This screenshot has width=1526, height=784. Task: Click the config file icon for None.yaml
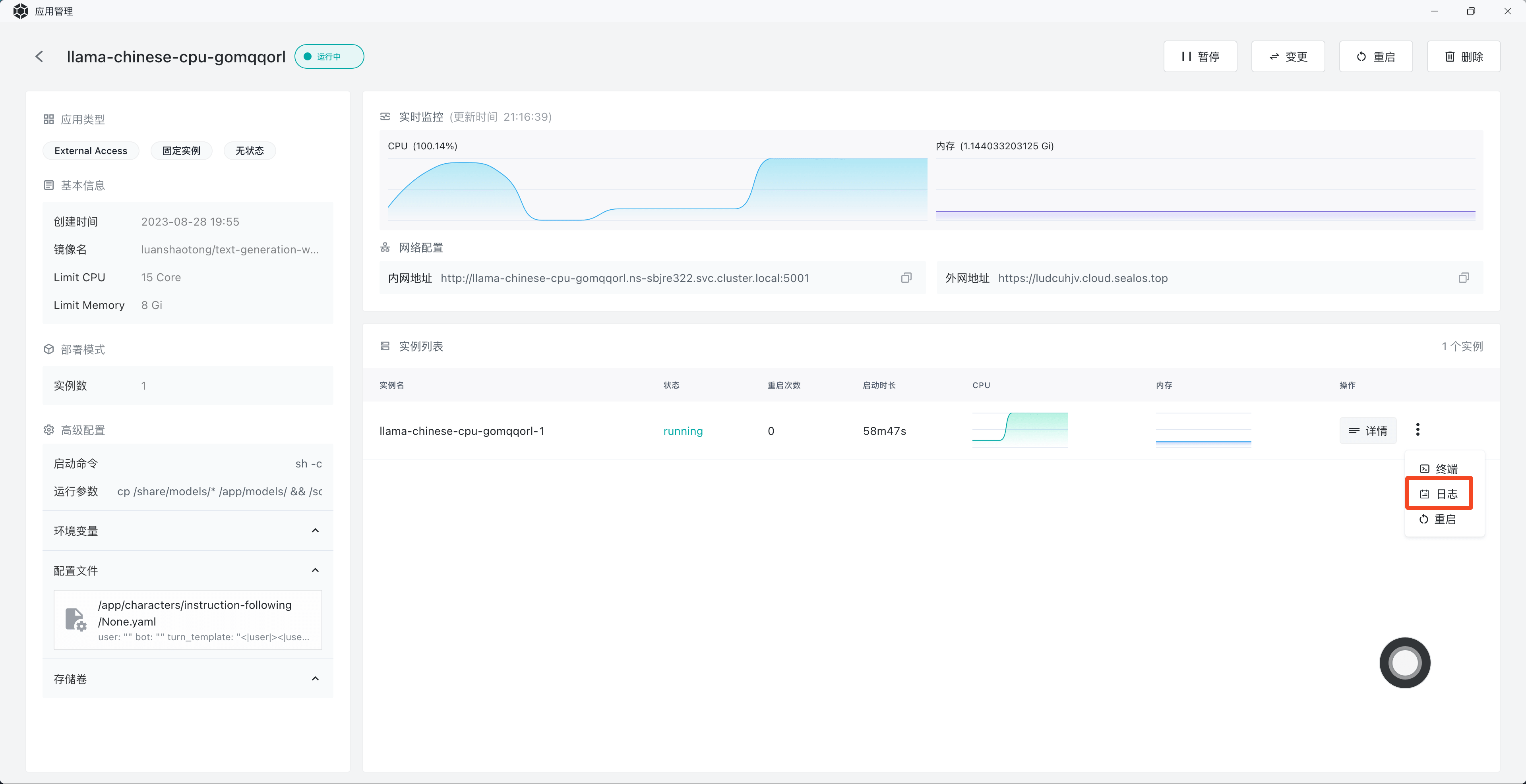[75, 620]
